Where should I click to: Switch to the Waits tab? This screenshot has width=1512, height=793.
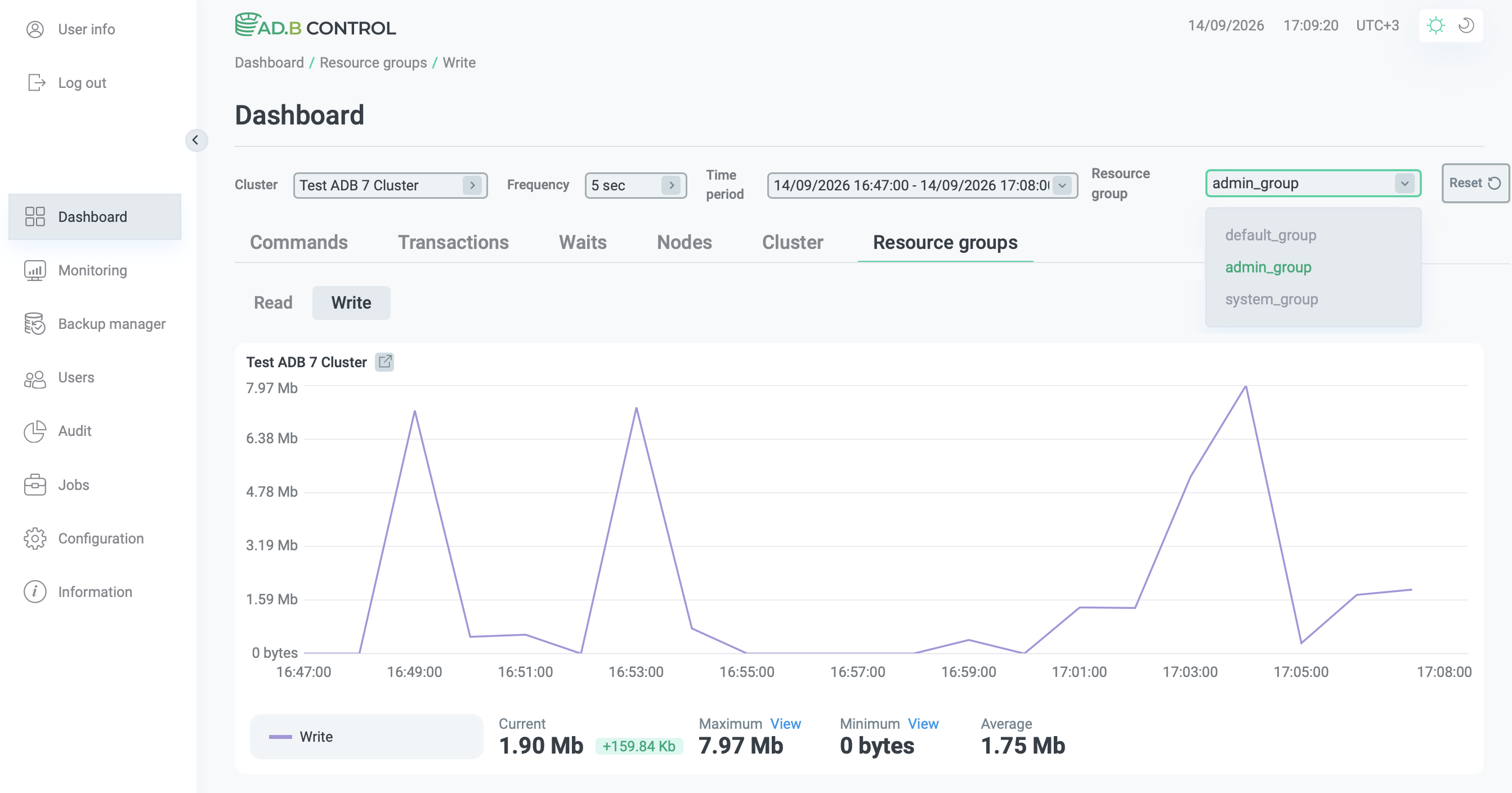click(x=583, y=242)
